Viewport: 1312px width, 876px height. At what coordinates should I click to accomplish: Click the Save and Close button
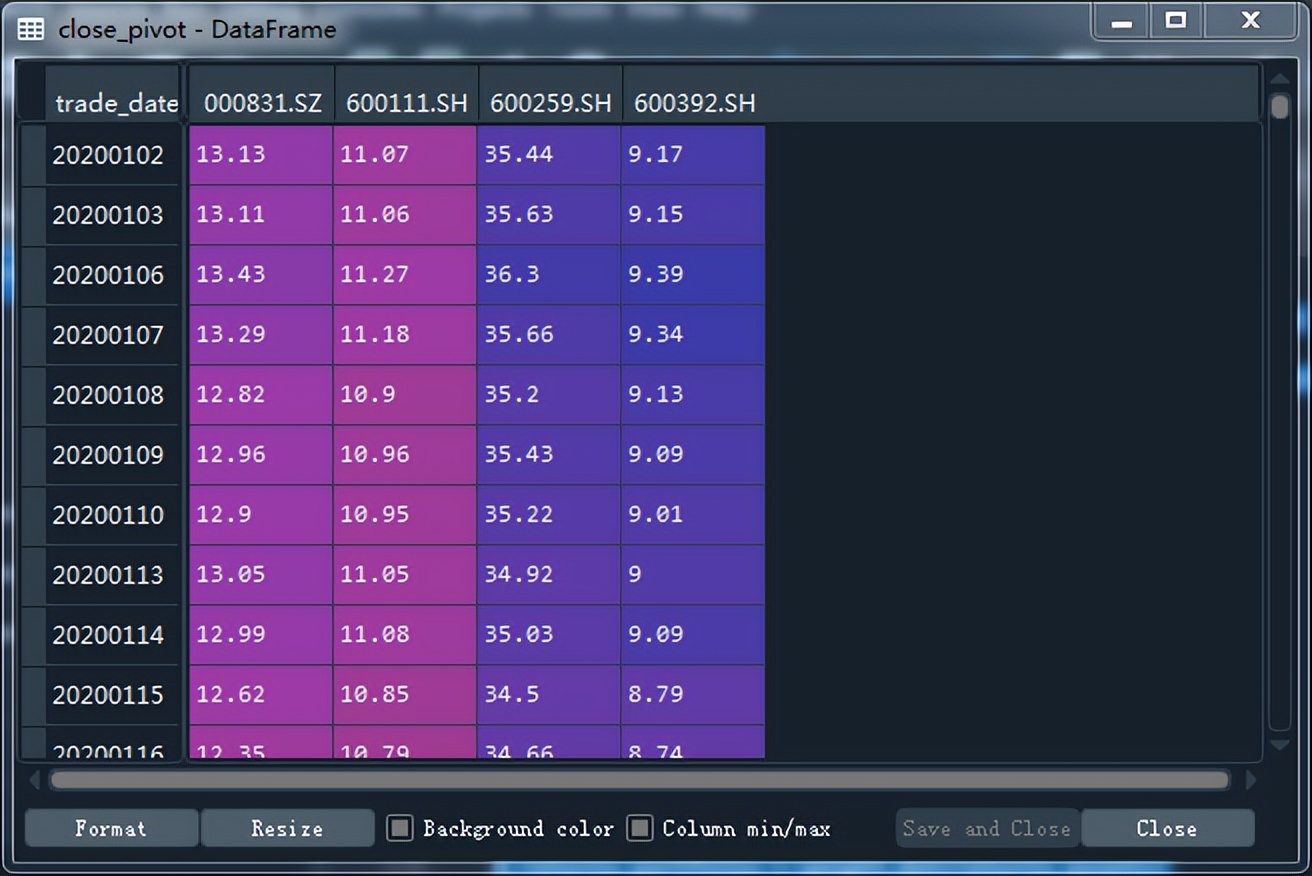987,828
